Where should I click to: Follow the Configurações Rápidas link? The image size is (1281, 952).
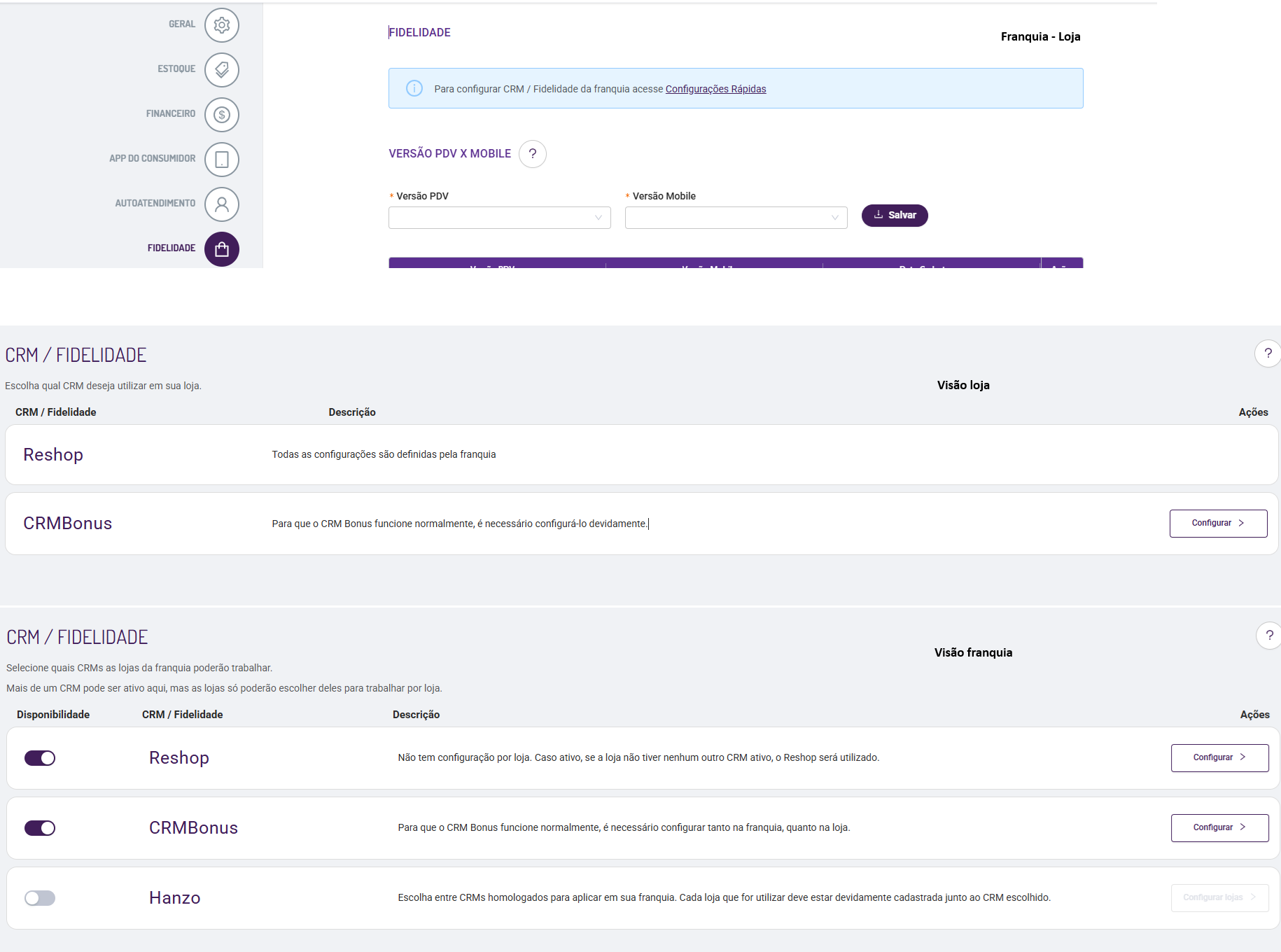[715, 89]
